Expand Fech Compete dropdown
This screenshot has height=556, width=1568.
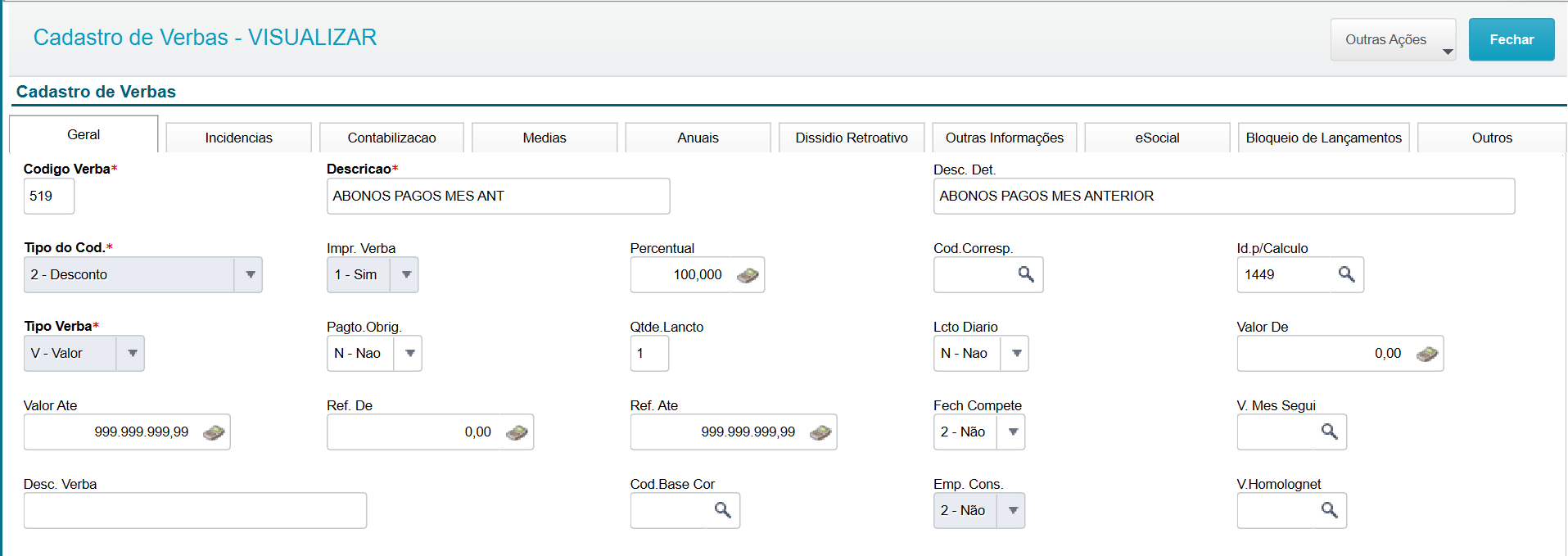tap(1012, 432)
